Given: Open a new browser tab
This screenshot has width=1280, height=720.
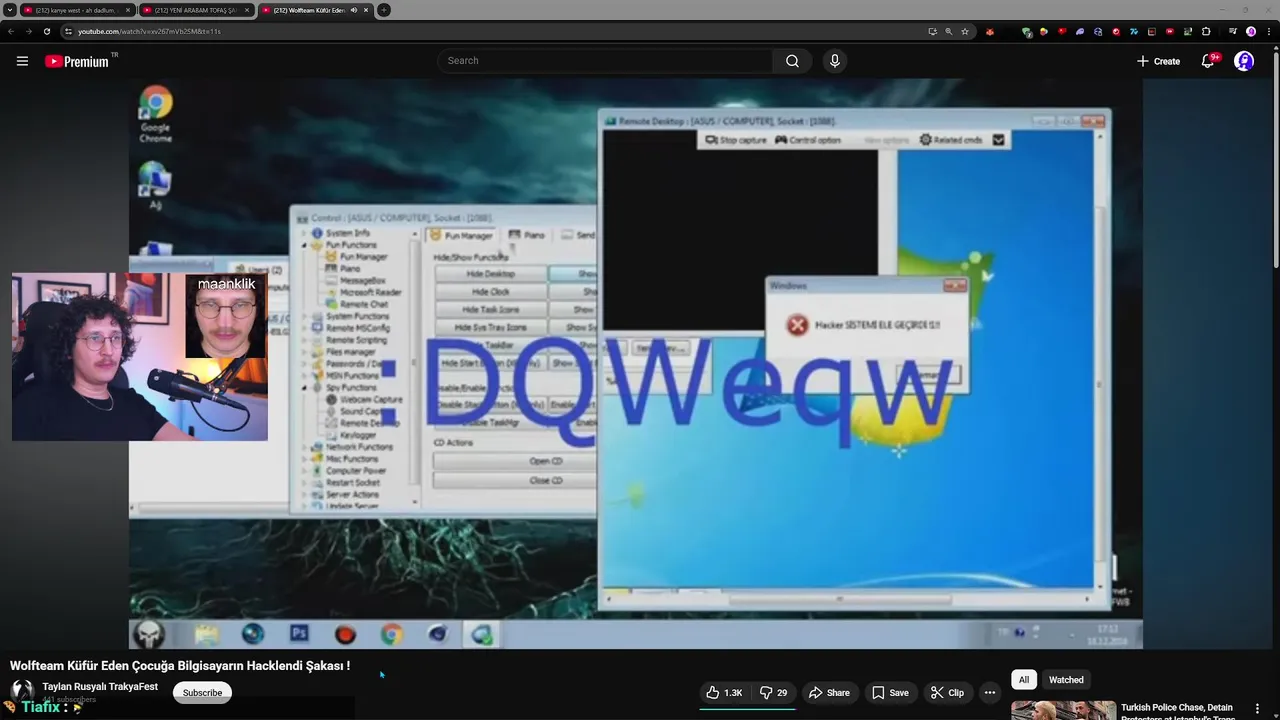Looking at the screenshot, I should click(x=384, y=10).
